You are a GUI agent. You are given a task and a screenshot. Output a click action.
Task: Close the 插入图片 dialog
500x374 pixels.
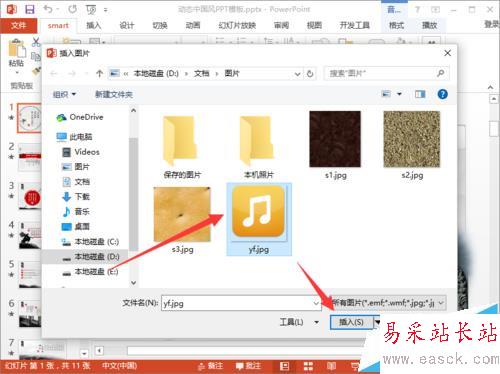pyautogui.click(x=448, y=53)
